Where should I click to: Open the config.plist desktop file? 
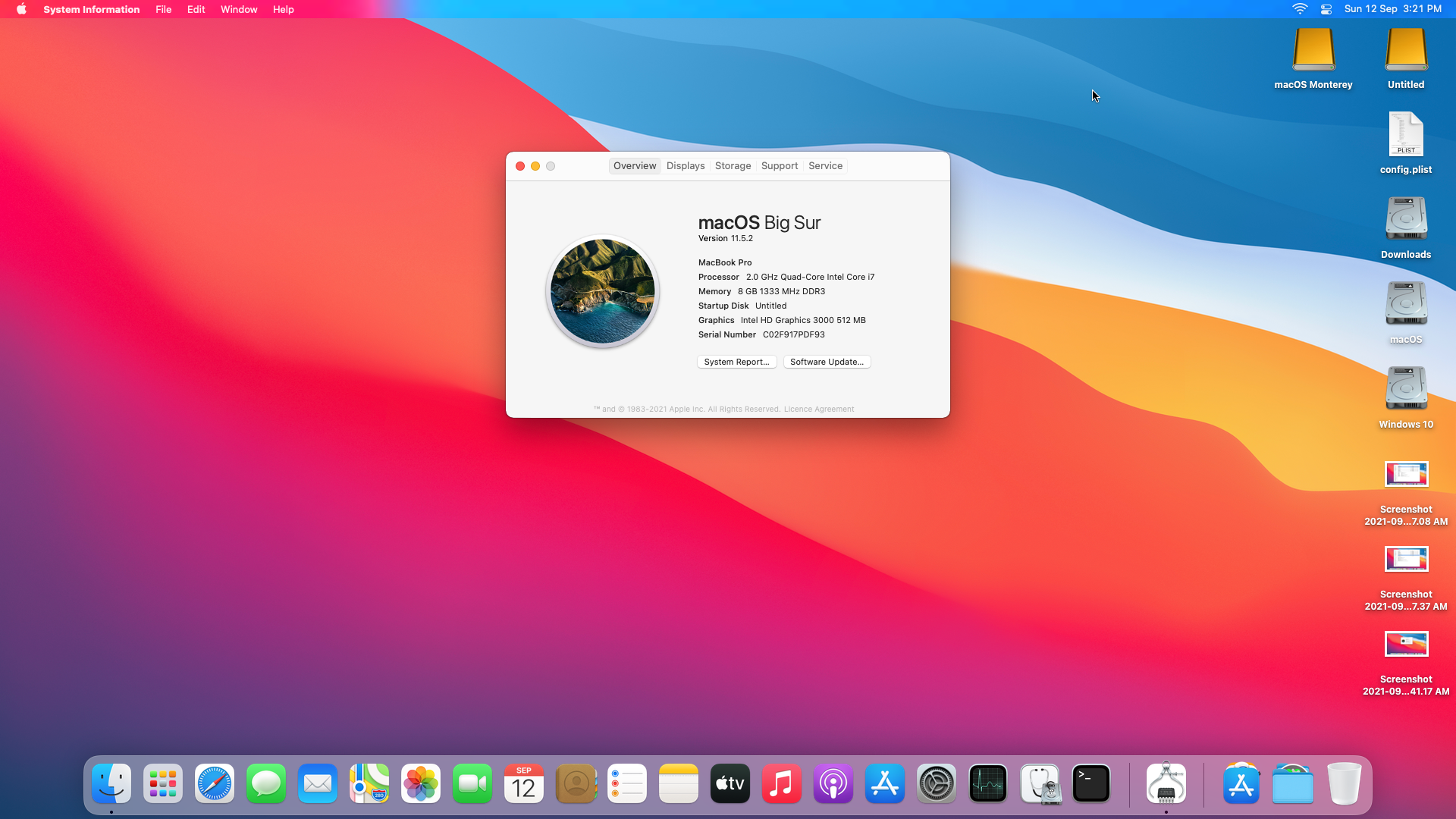click(x=1406, y=135)
